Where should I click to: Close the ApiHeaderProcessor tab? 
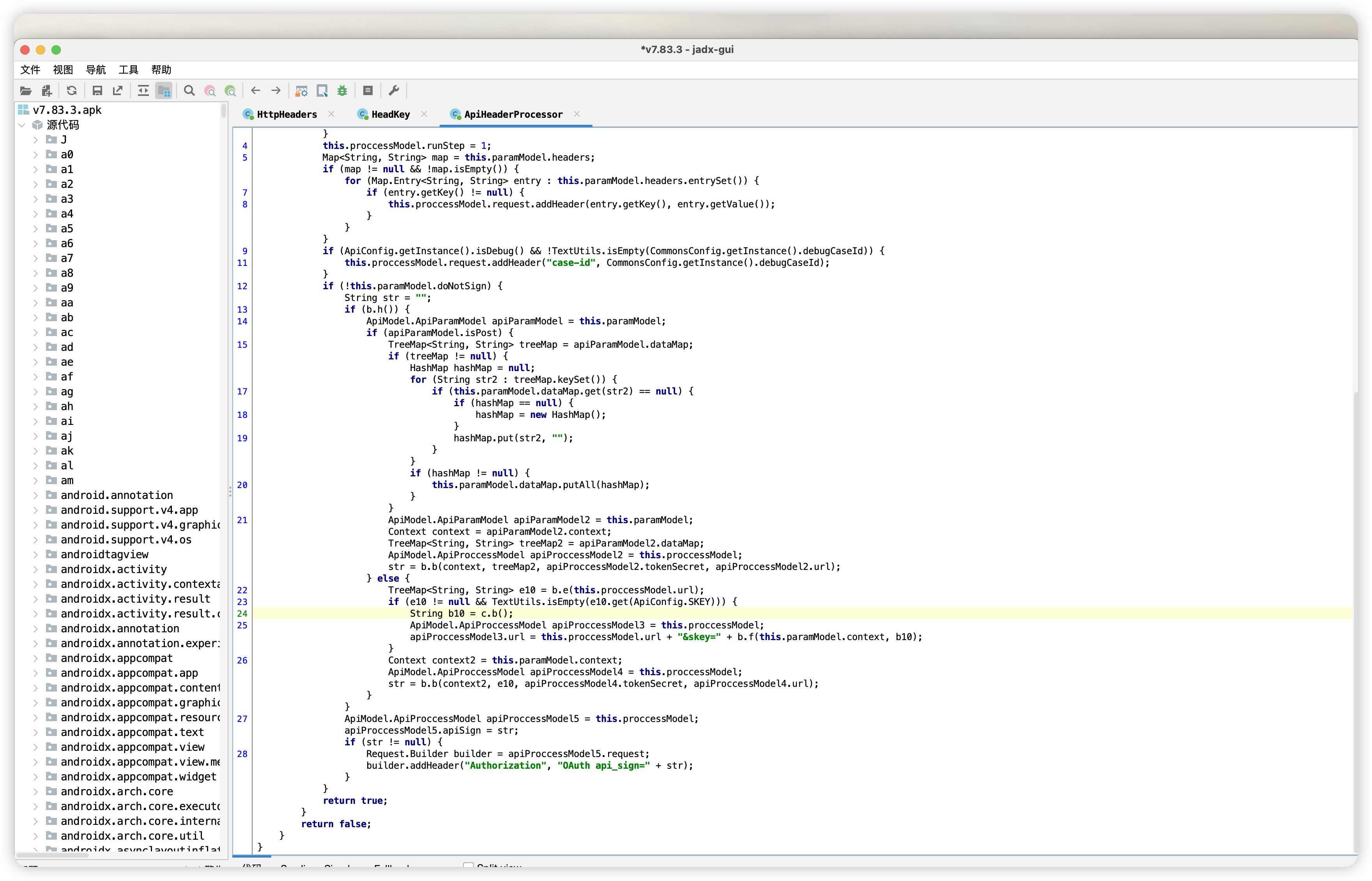(x=576, y=114)
